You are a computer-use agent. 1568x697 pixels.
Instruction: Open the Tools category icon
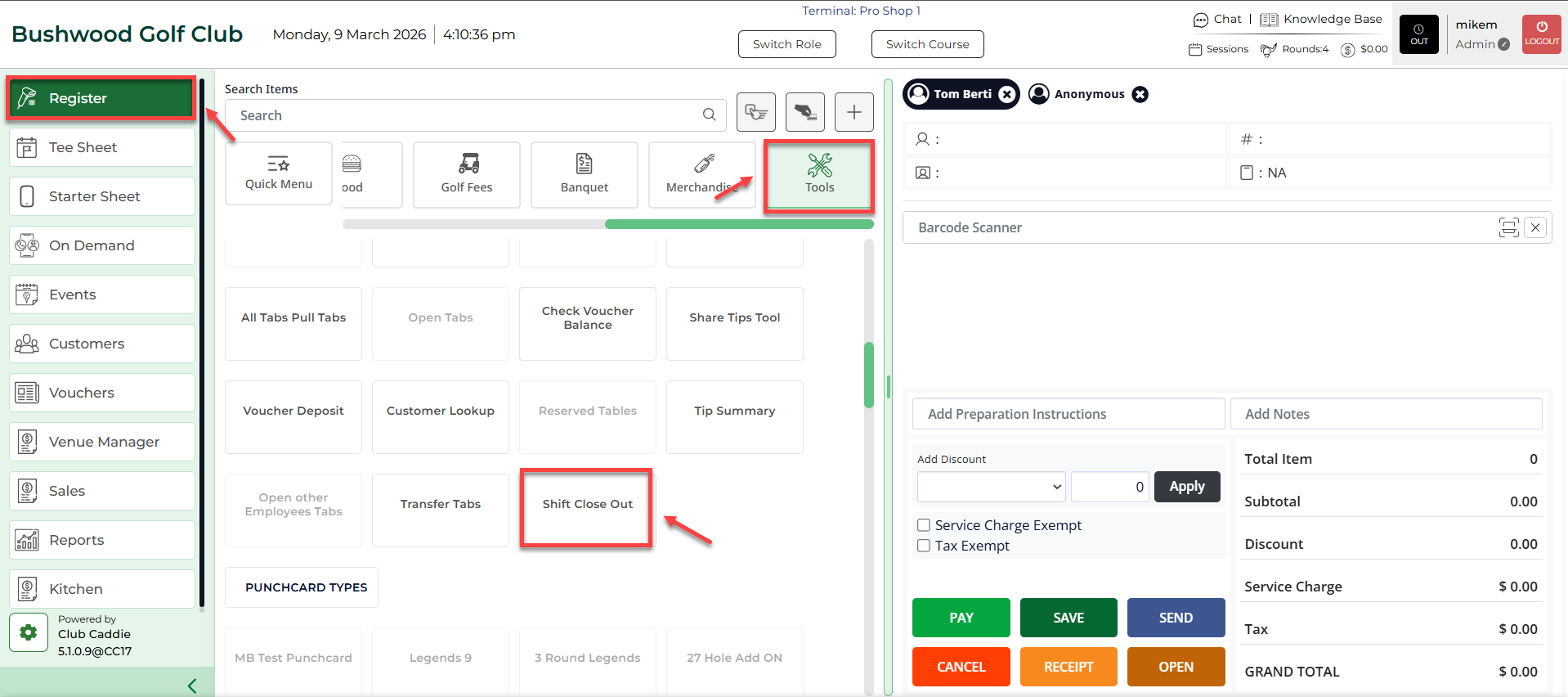coord(819,166)
